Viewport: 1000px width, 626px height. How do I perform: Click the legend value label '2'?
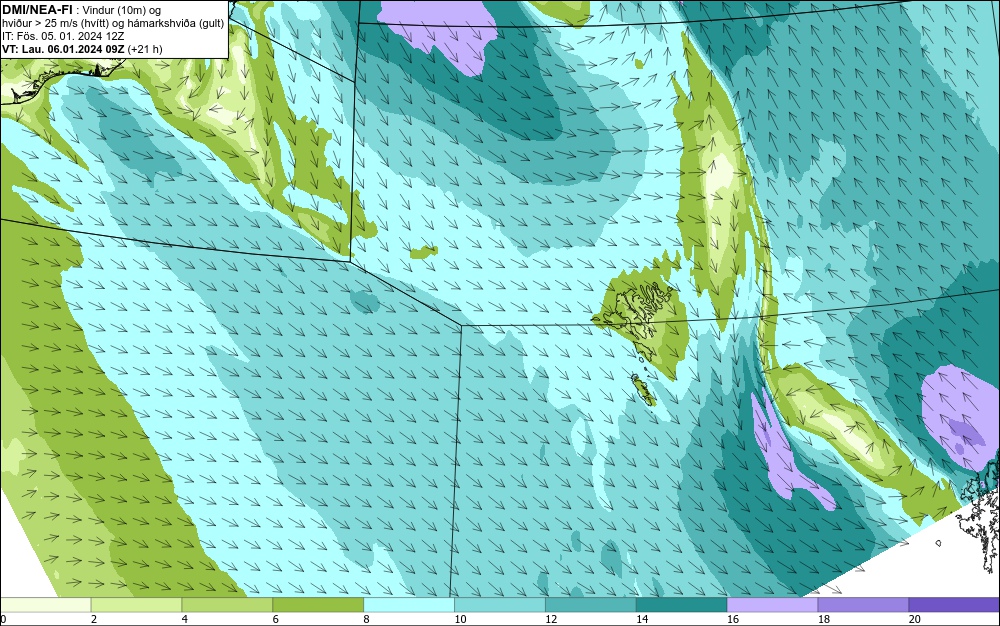pyautogui.click(x=94, y=619)
